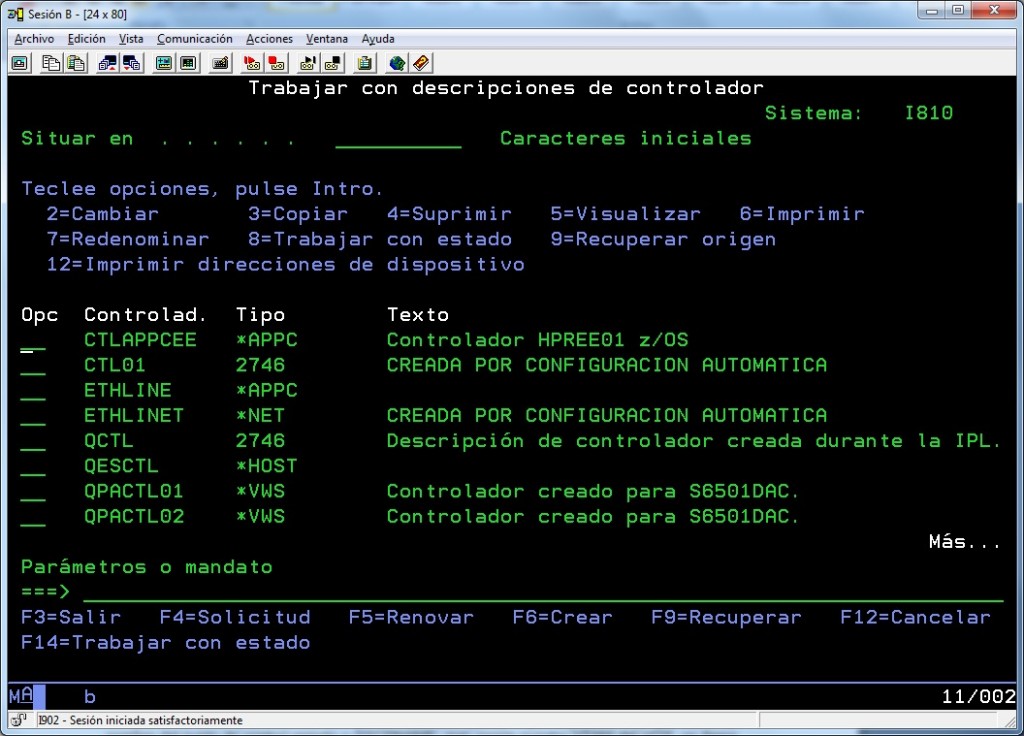Select controller name ETHLINET

(x=134, y=415)
